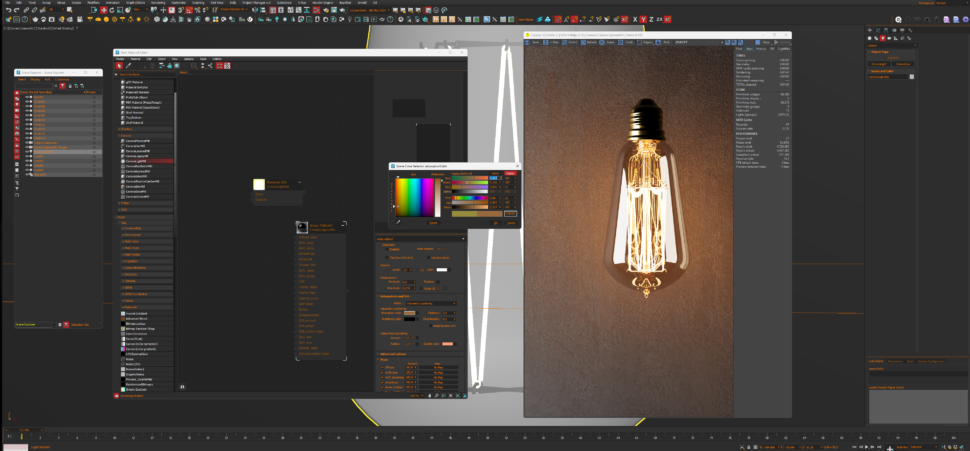Select the Select and Link tool

pyautogui.click(x=26, y=10)
